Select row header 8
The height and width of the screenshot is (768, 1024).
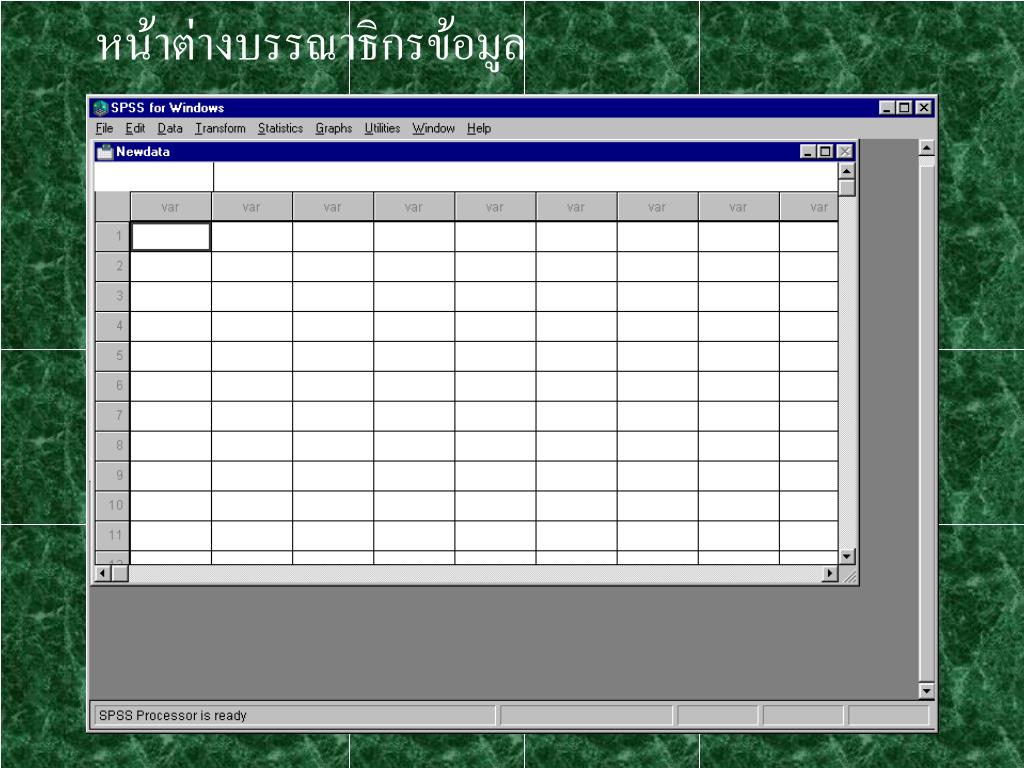click(112, 446)
